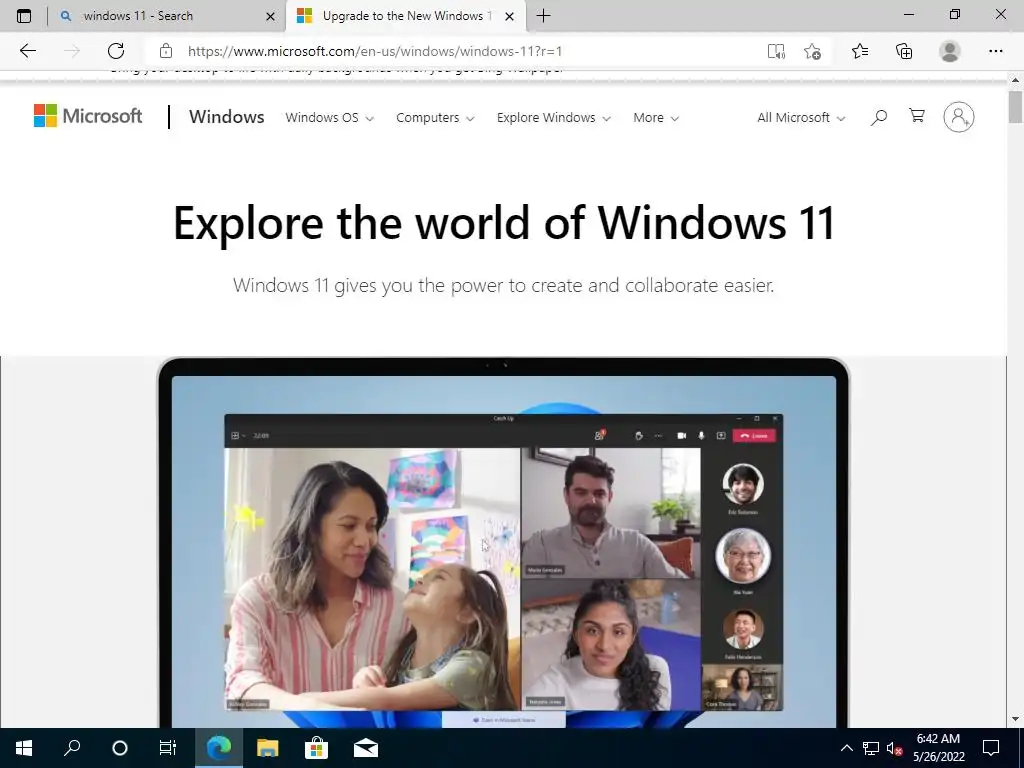Open the Mail app in taskbar
The image size is (1024, 768).
click(366, 748)
